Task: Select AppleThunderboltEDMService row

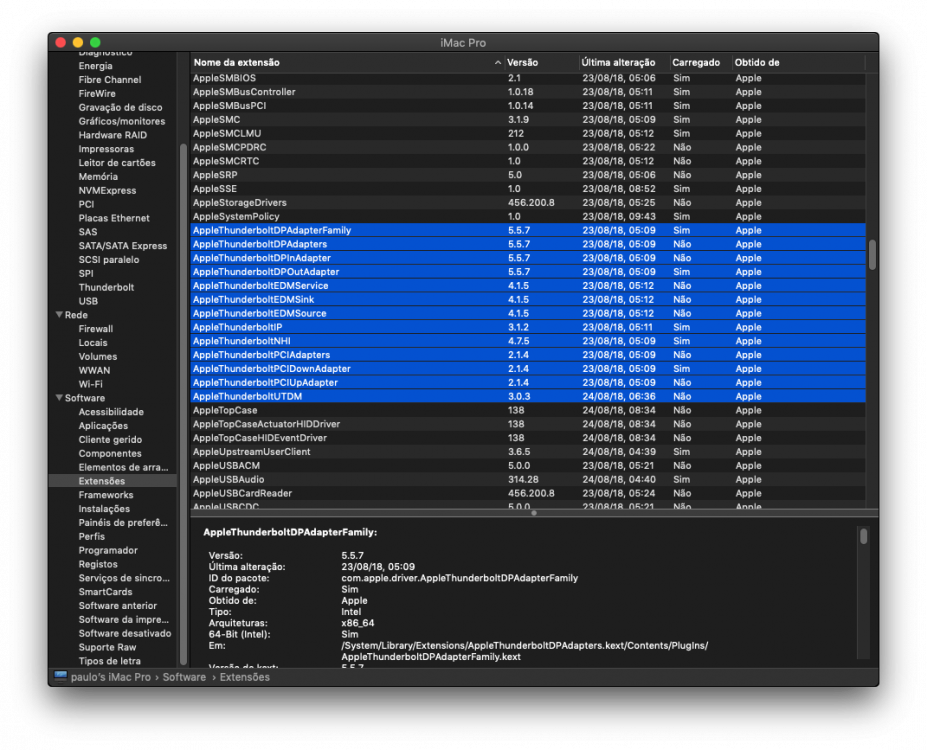Action: (x=528, y=285)
